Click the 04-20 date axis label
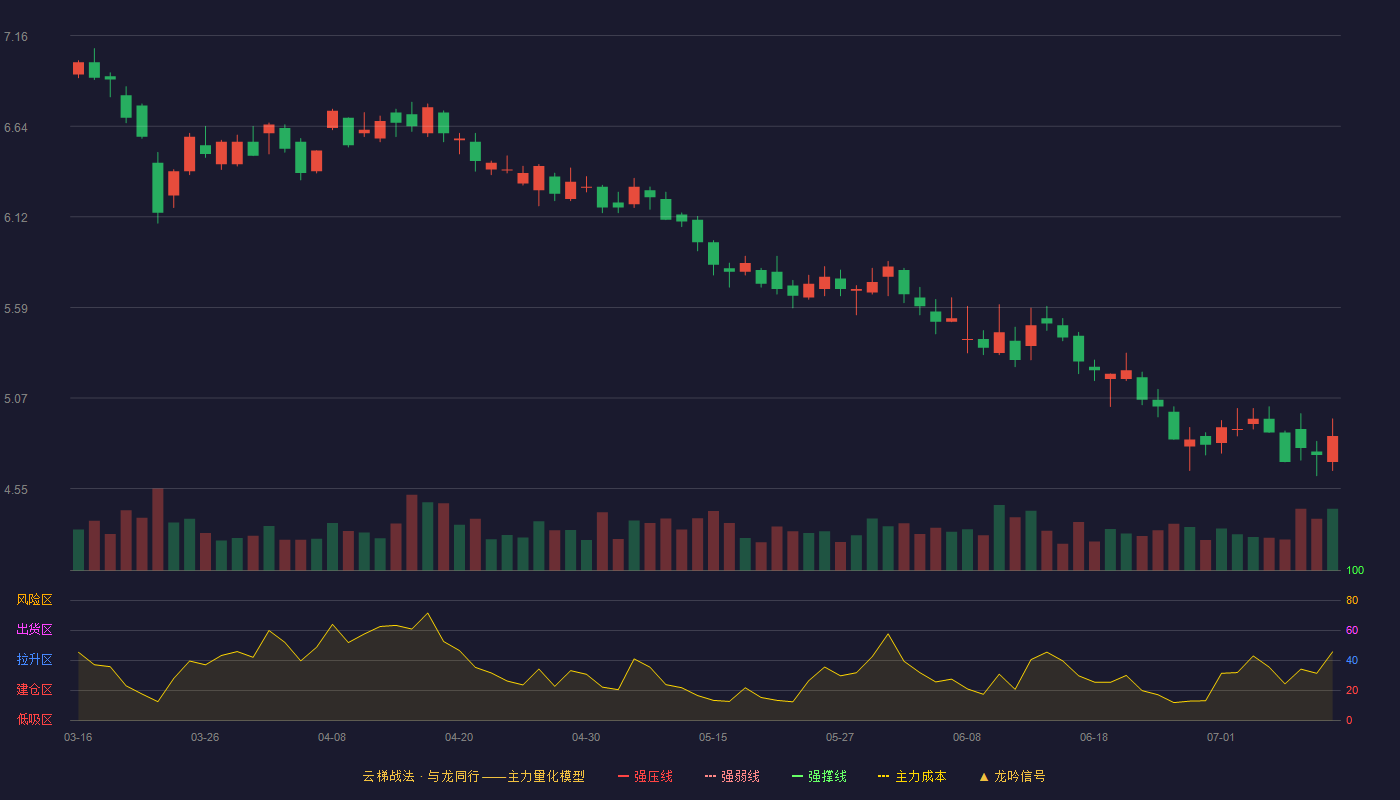 pyautogui.click(x=459, y=737)
